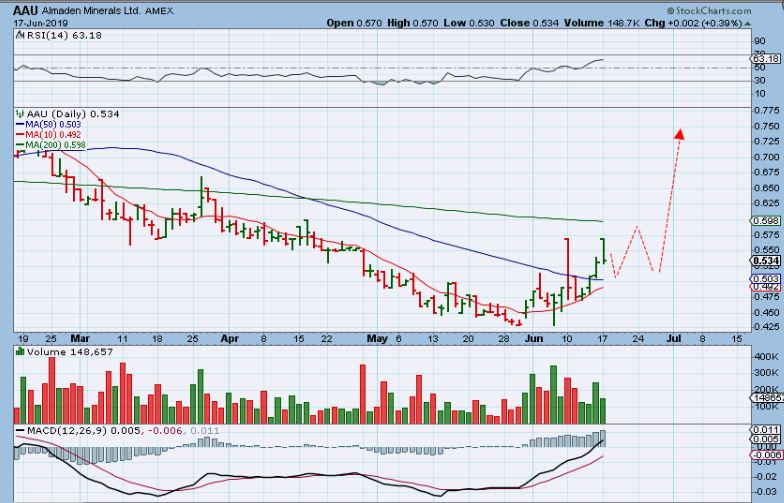Click the Mar month axis label
The width and height of the screenshot is (784, 503).
pos(80,338)
